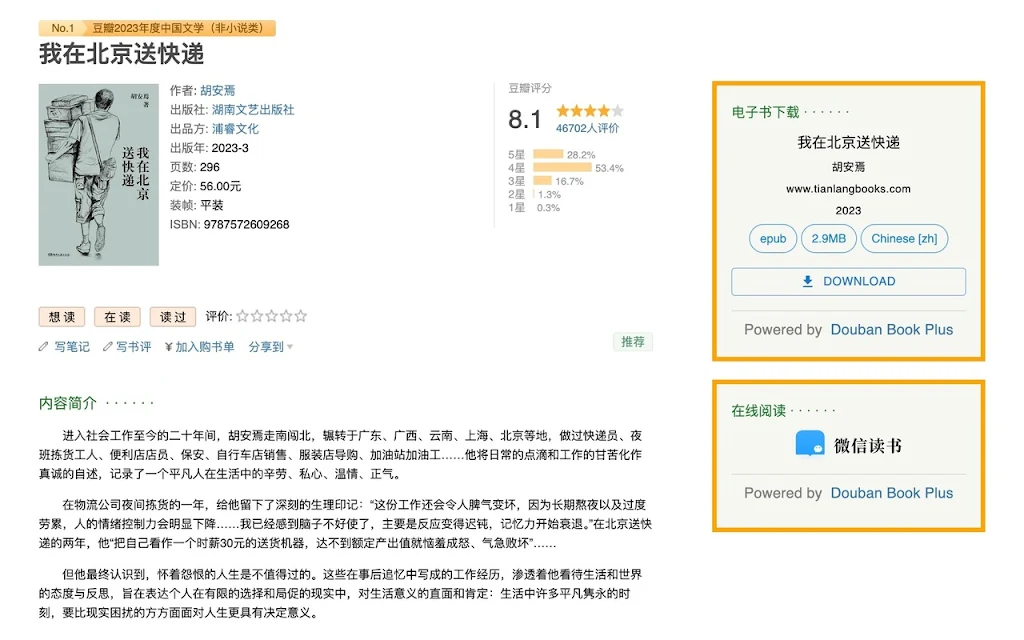The width and height of the screenshot is (1024, 640).
Task: Click the 加入购书单 link
Action: click(x=204, y=347)
